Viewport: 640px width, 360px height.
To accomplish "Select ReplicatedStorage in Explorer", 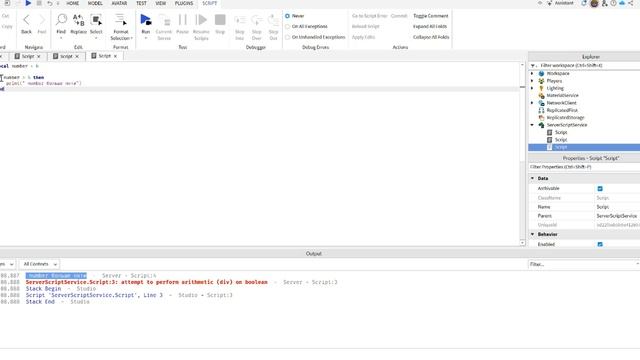I will [565, 118].
